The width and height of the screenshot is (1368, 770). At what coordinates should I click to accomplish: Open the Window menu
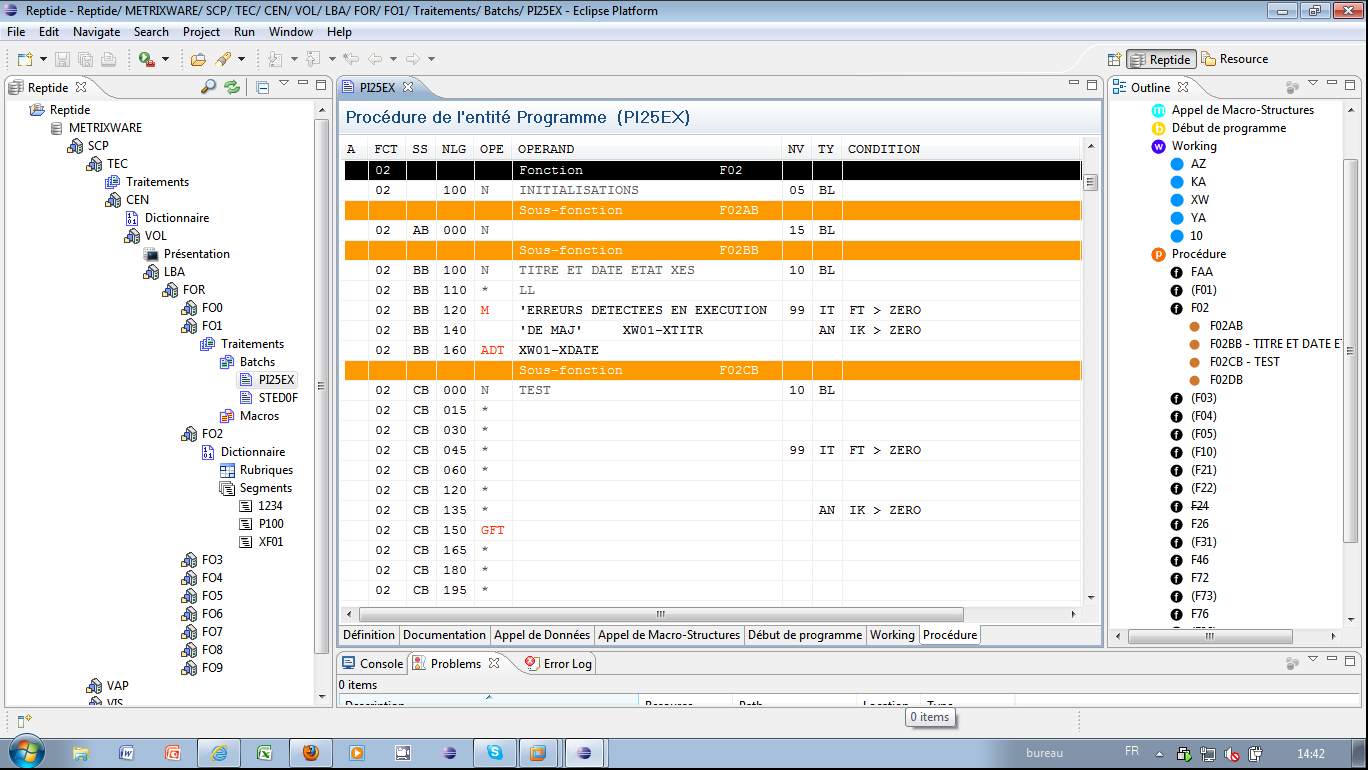pos(291,32)
